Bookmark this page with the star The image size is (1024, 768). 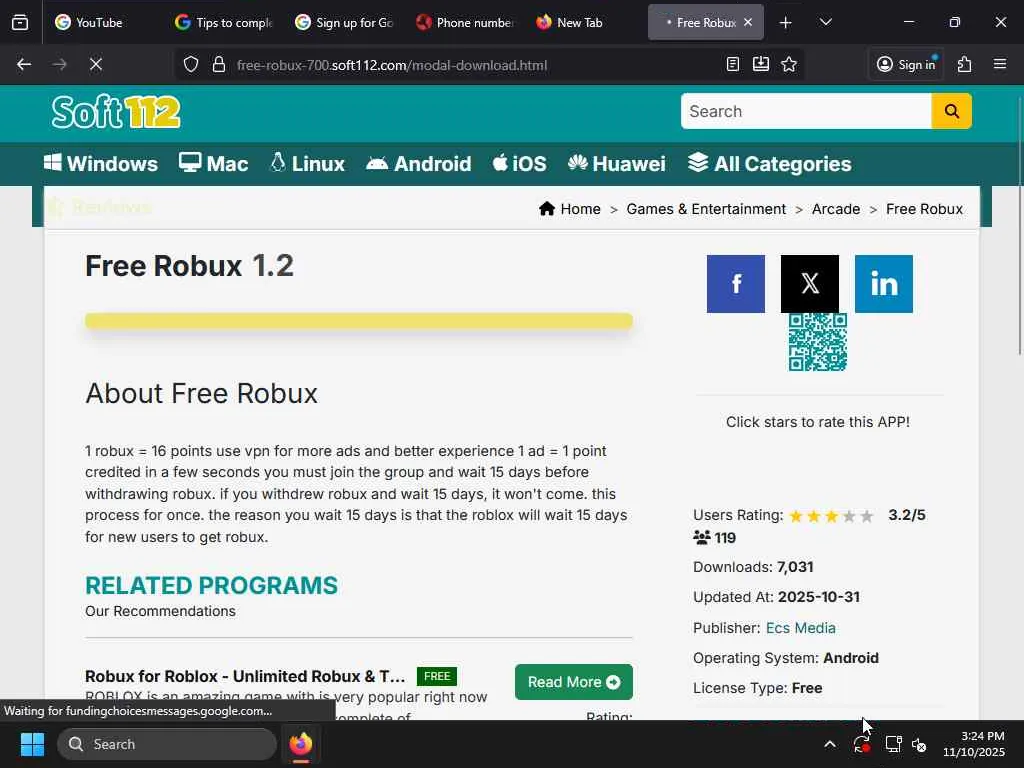pos(789,64)
